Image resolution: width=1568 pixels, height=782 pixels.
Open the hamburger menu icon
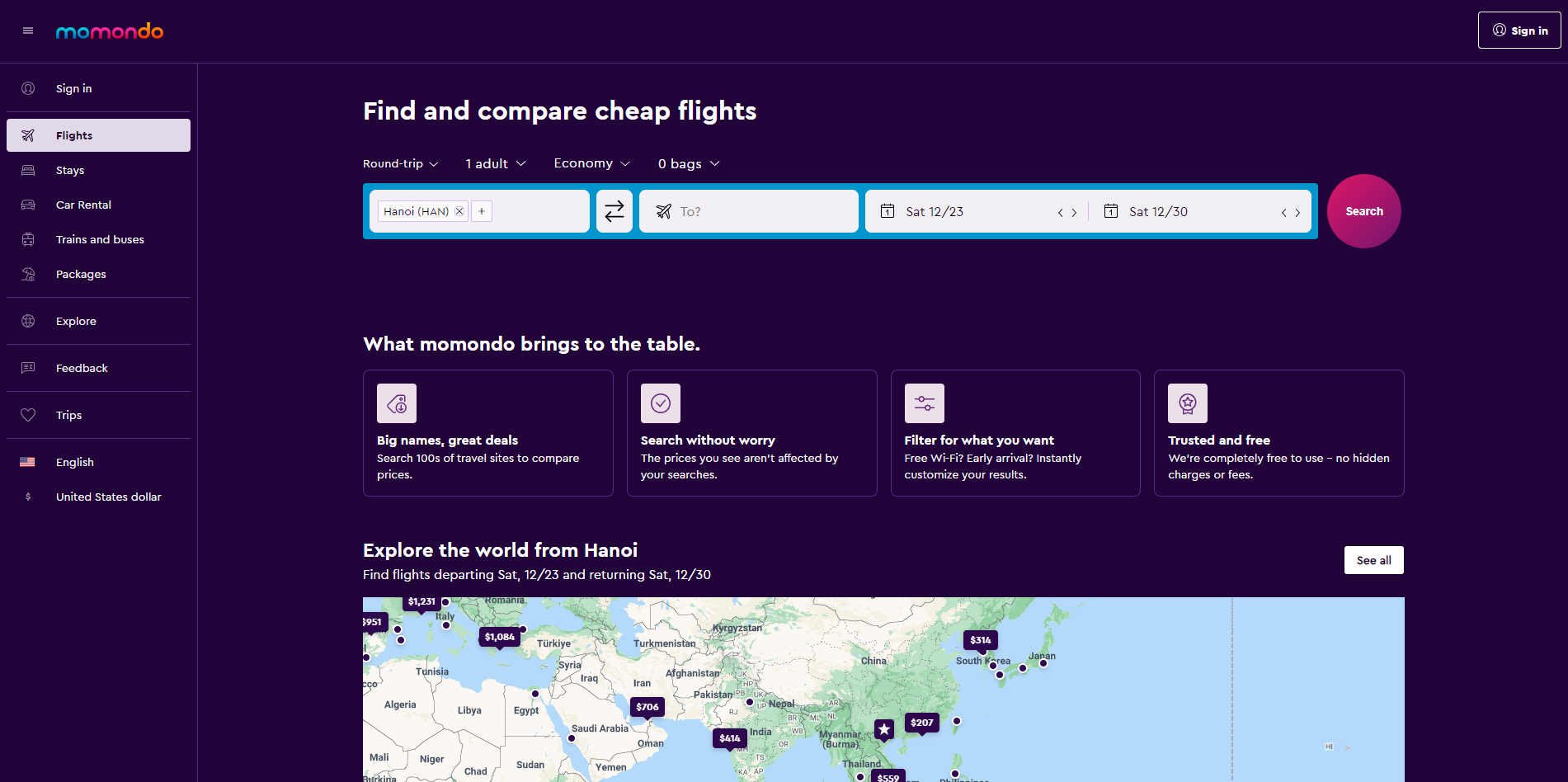click(28, 31)
